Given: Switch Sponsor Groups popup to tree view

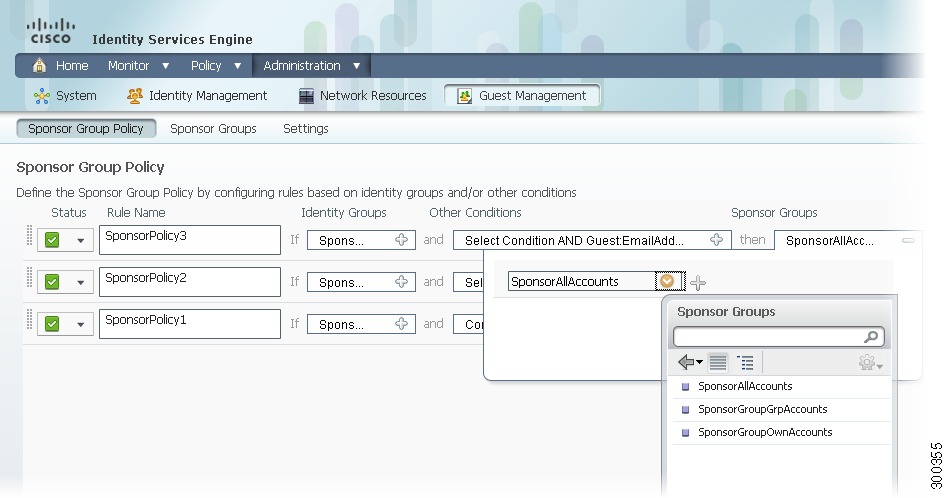Looking at the screenshot, I should coord(745,362).
